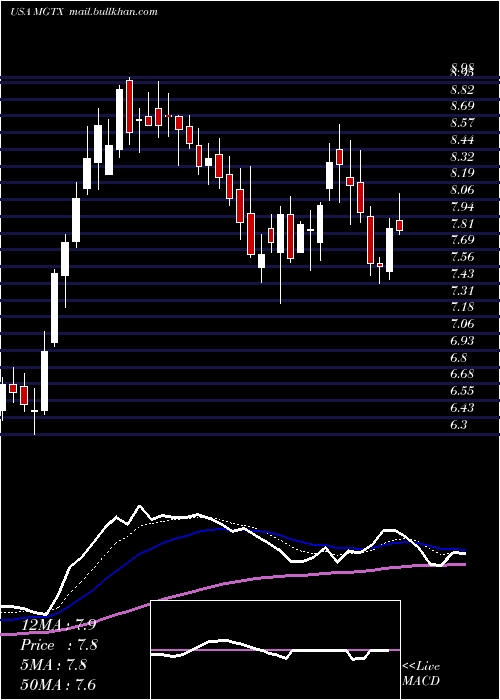Select the 6.8 price axis label
The width and height of the screenshot is (500, 700).
click(458, 358)
